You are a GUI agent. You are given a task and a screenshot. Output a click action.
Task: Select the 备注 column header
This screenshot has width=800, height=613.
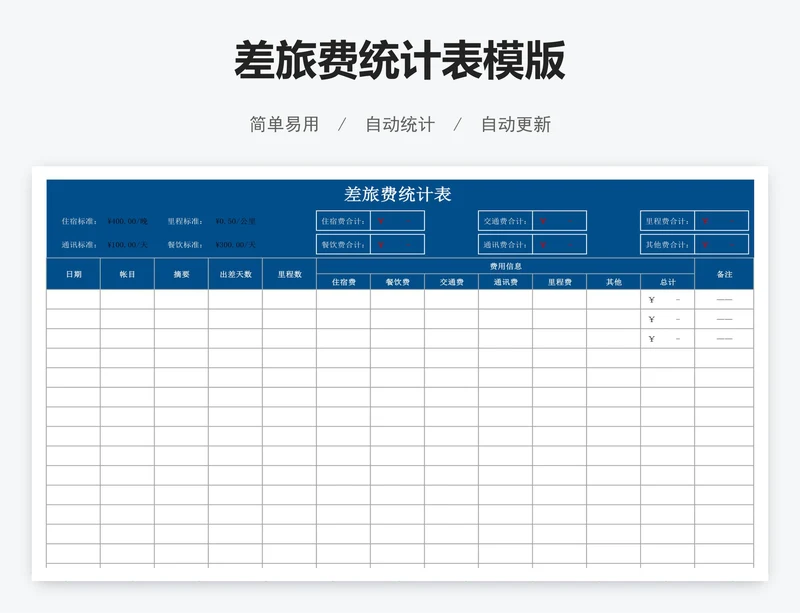pos(724,274)
